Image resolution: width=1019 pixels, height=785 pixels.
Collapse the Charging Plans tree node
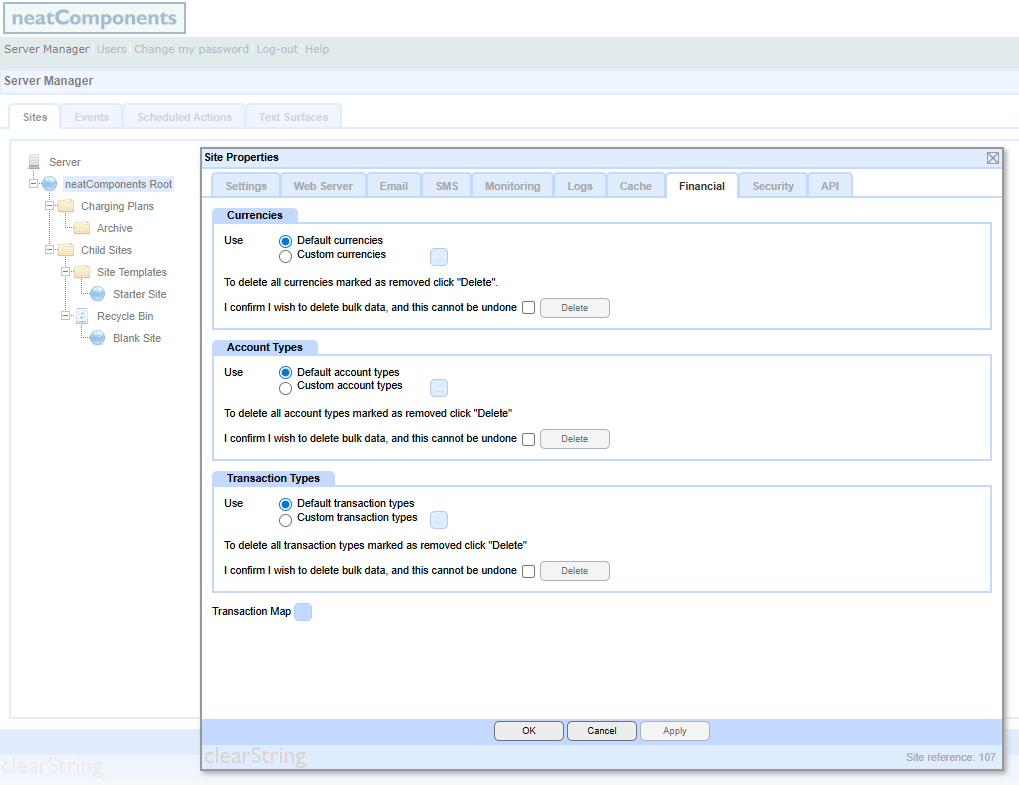pyautogui.click(x=49, y=206)
